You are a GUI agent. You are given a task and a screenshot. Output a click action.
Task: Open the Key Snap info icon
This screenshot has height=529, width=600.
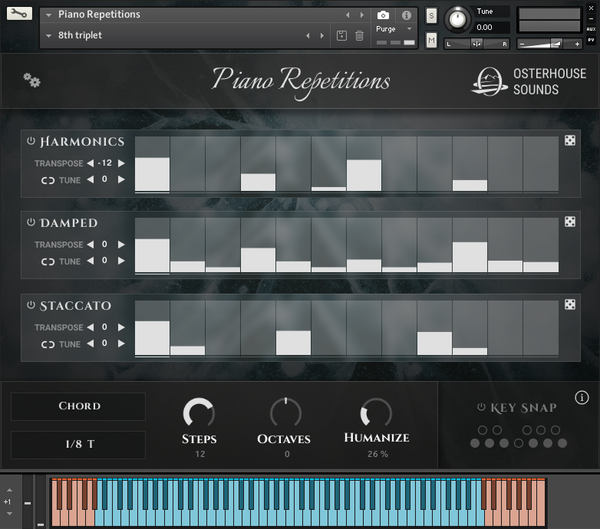(x=582, y=398)
